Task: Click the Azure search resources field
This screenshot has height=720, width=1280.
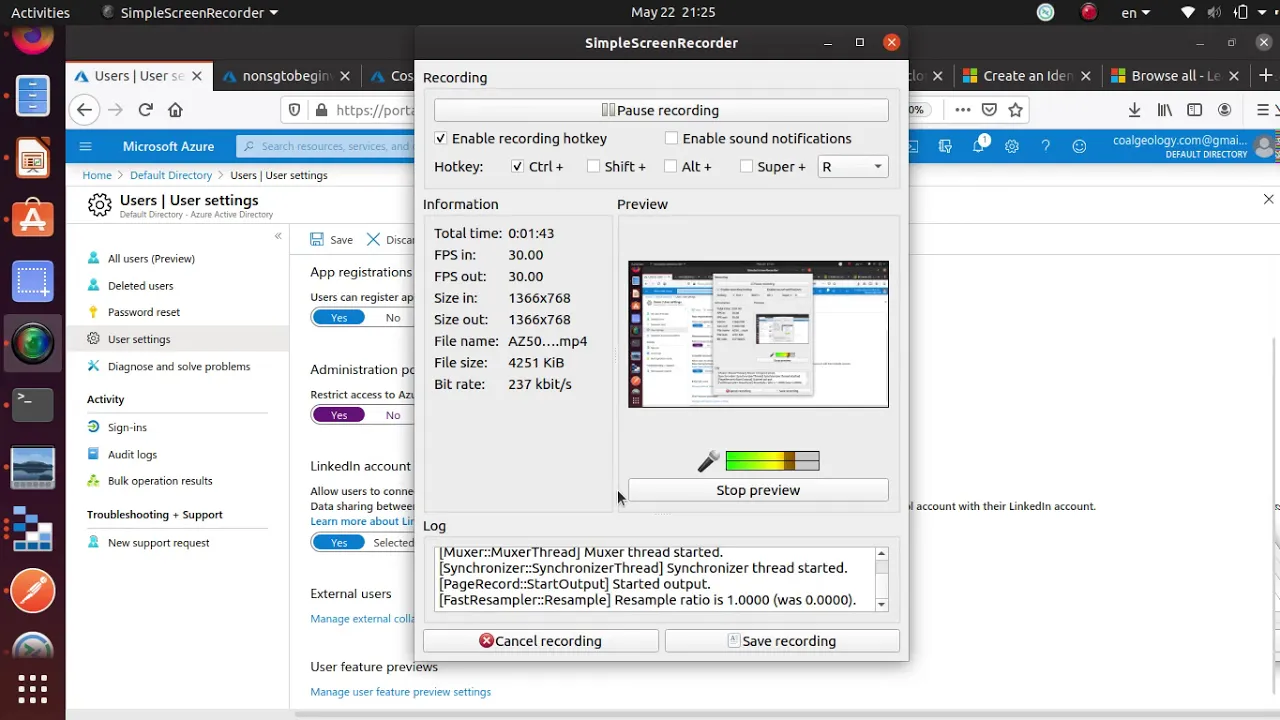Action: click(325, 146)
